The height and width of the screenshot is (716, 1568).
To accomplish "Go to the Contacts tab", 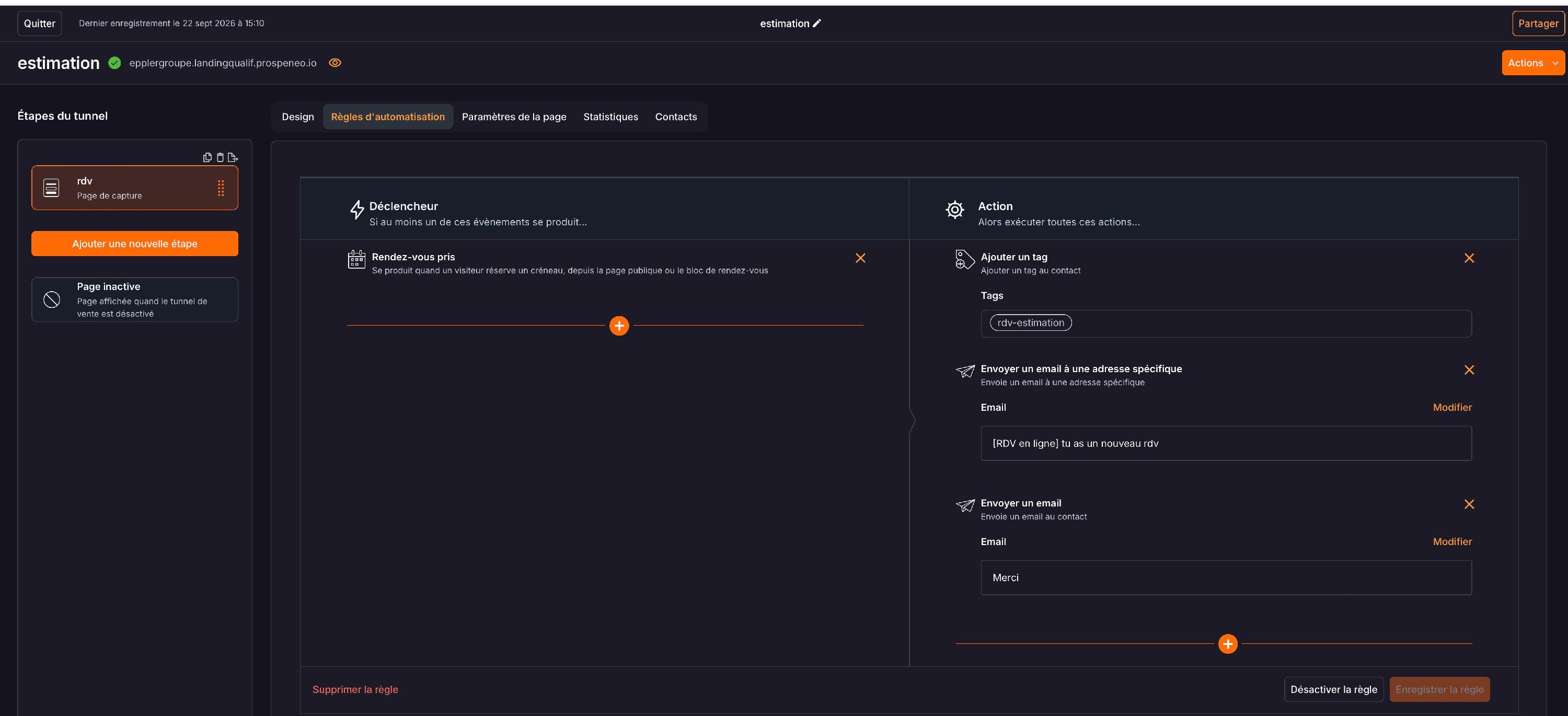I will [x=676, y=117].
